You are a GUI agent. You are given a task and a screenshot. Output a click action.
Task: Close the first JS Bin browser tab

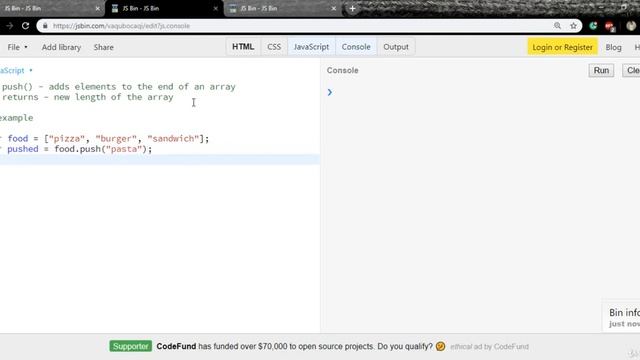98,8
